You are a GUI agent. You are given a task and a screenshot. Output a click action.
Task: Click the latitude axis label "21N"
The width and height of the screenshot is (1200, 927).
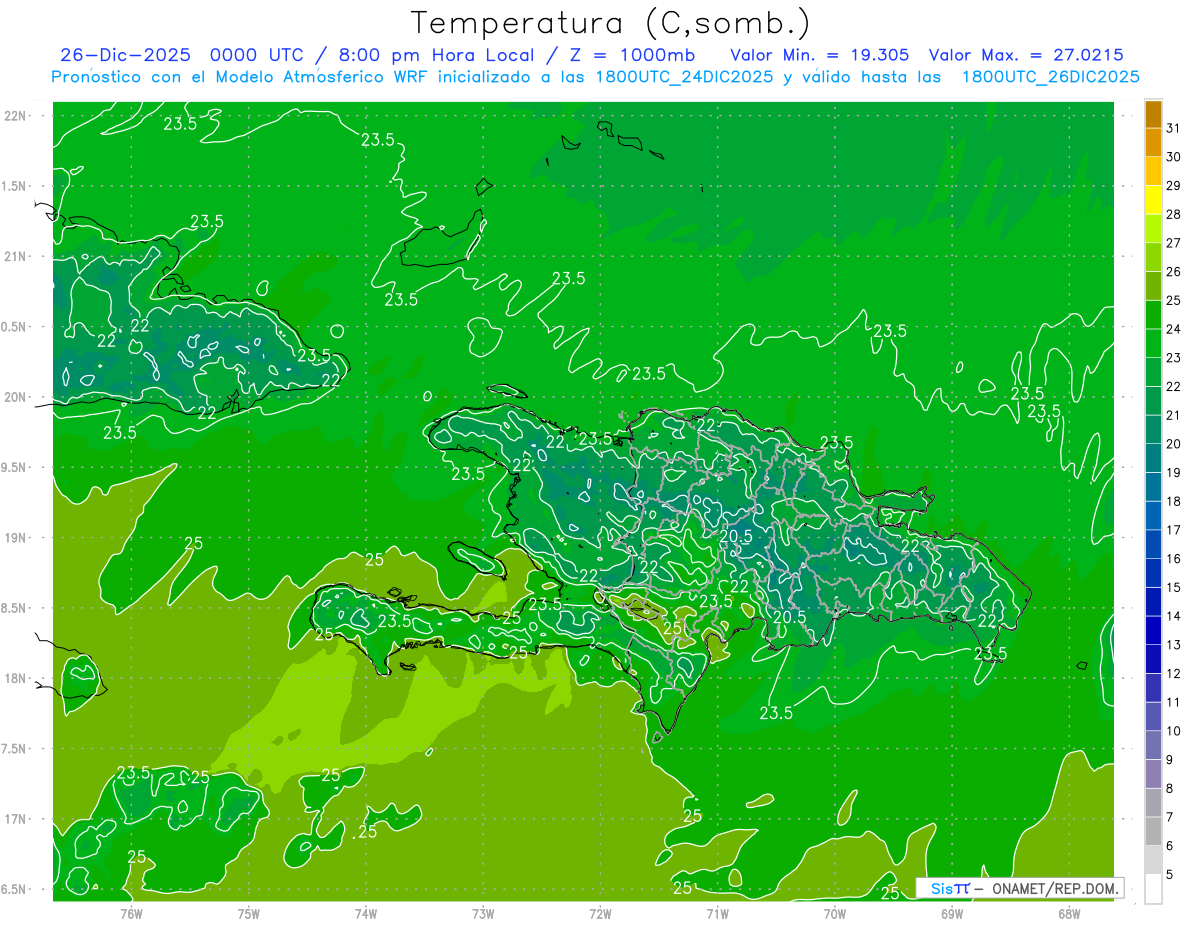click(x=17, y=256)
